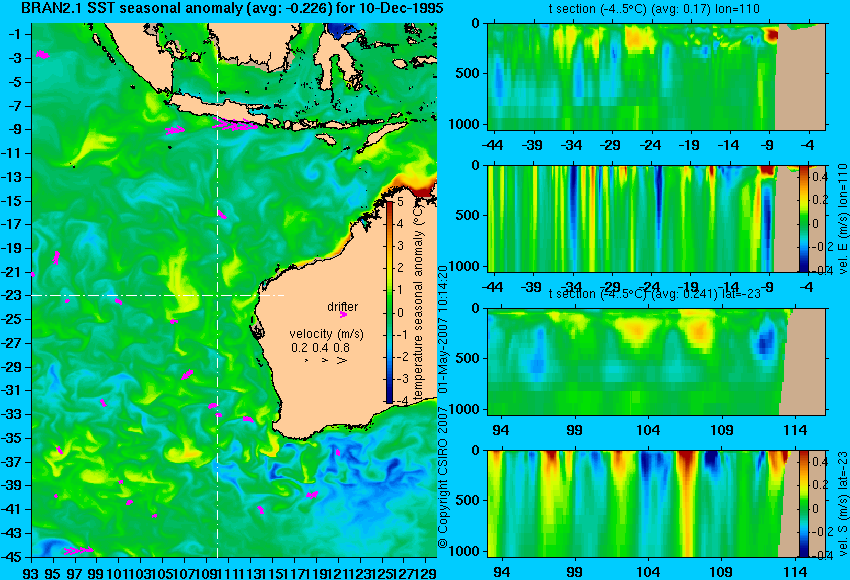Click the vertical dashed lon=110 section line on map
The image size is (850, 580).
[217, 290]
